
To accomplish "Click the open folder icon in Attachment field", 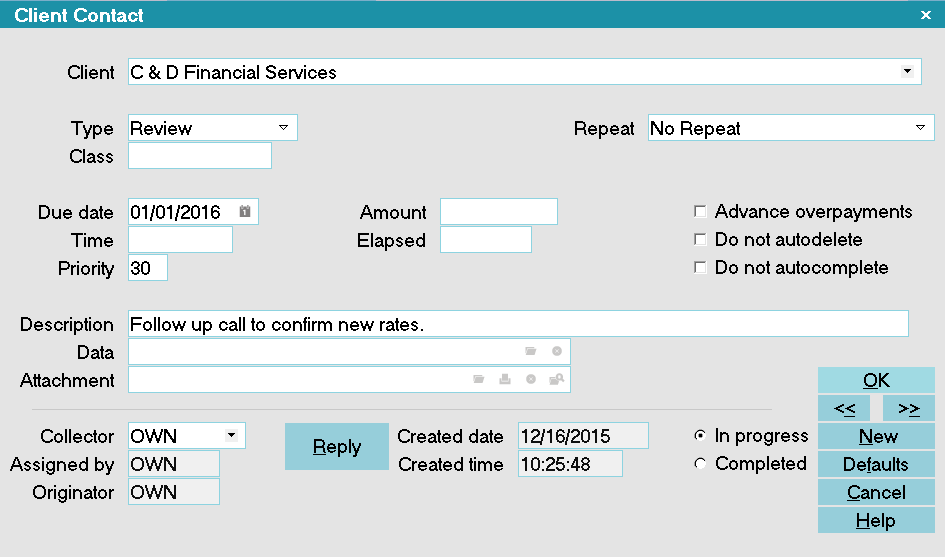I will point(479,379).
